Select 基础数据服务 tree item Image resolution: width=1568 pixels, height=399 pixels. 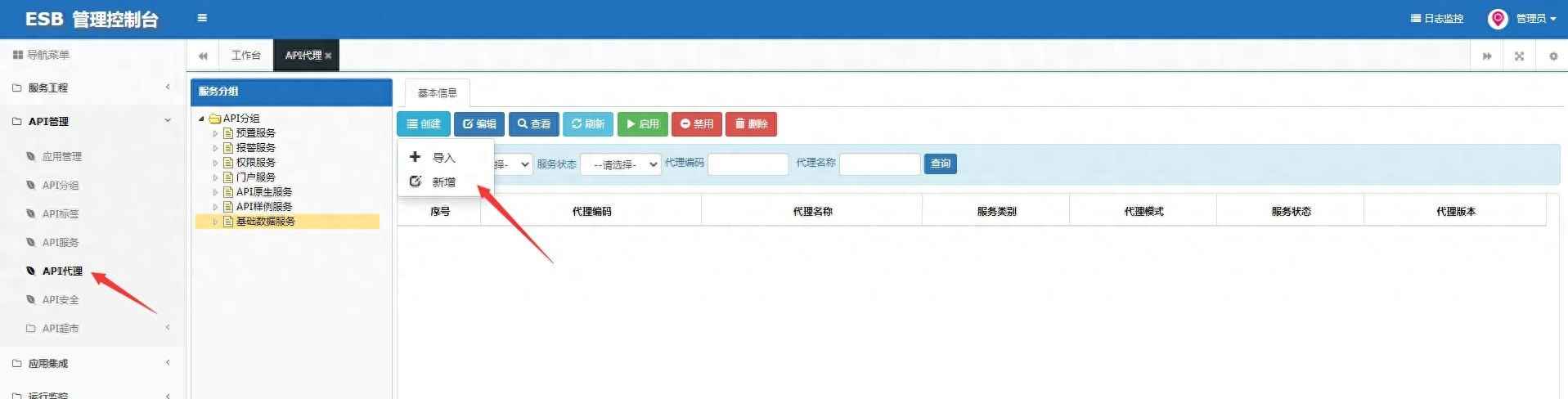(x=265, y=222)
